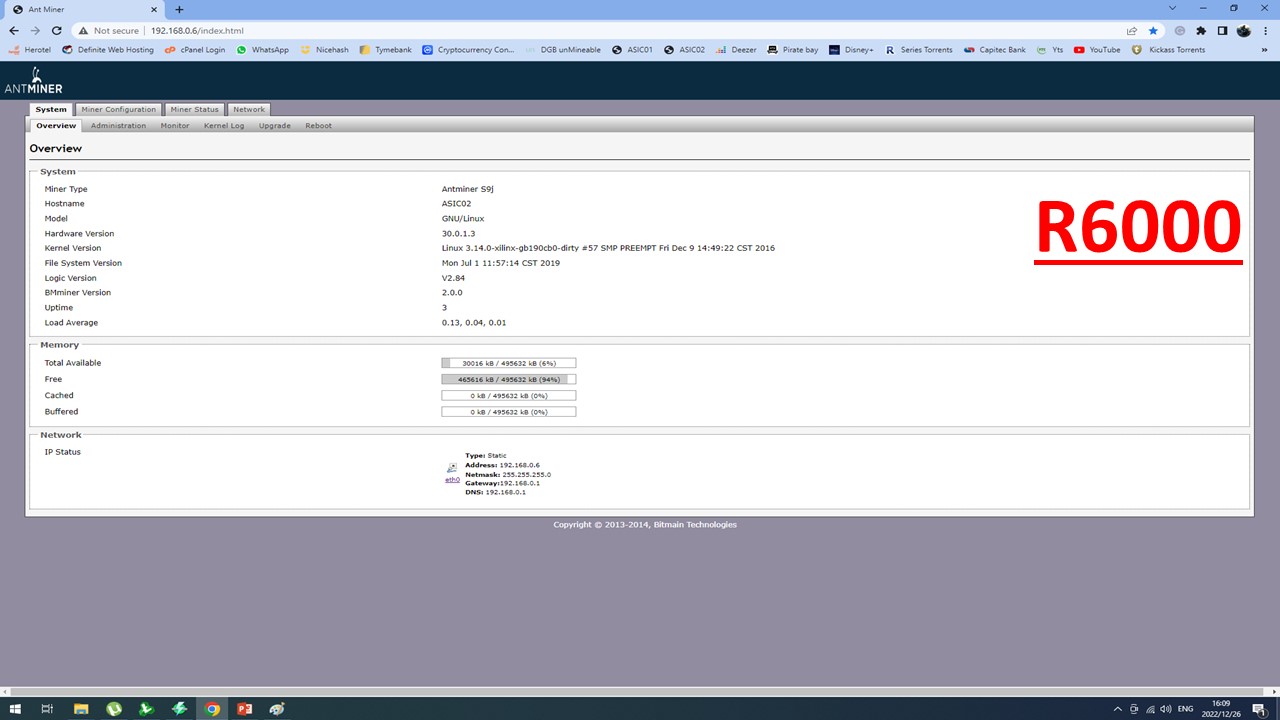
Task: Click the Antminer logo in header
Action: point(33,81)
